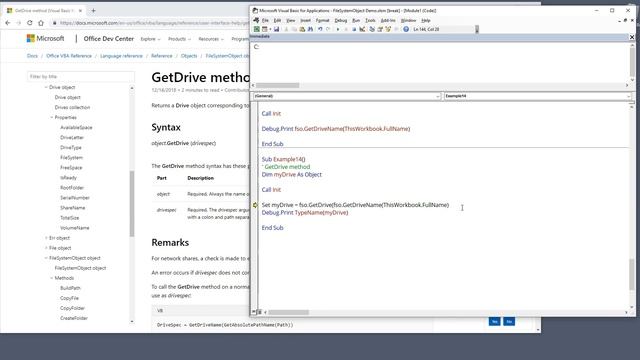The width and height of the screenshot is (640, 360).
Task: Open the Run menu in VBA editor
Action: [356, 20]
